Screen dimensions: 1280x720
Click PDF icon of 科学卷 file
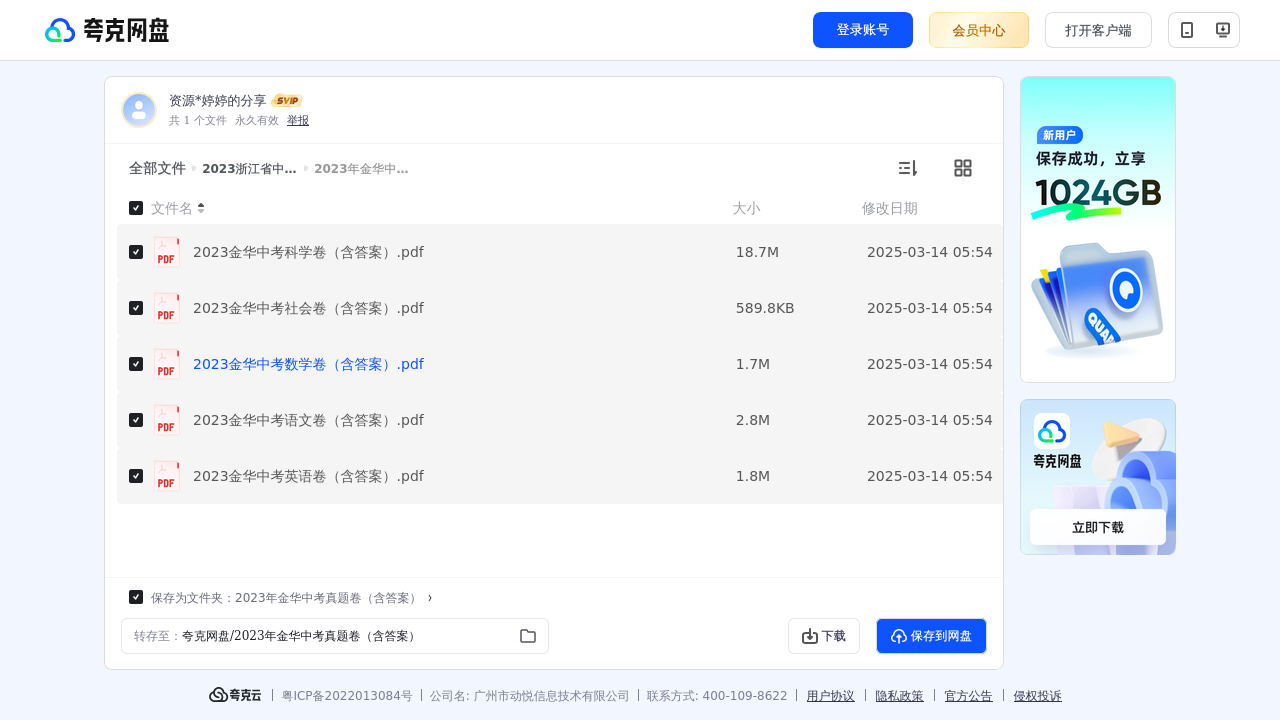coord(167,252)
